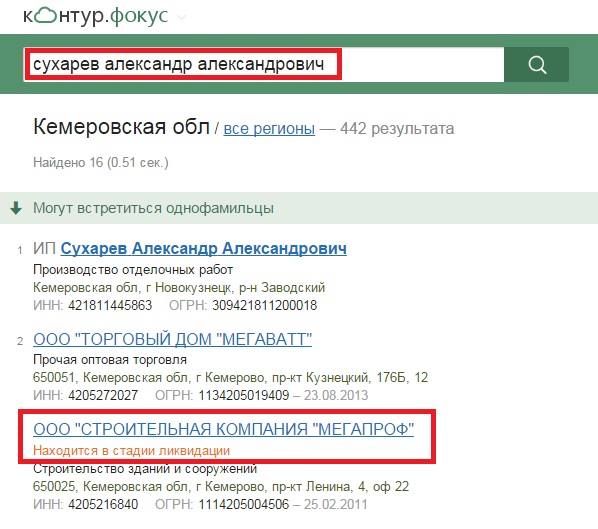Click ИНН value 4205216840
Viewport: 598px width, 529px height.
tap(103, 505)
